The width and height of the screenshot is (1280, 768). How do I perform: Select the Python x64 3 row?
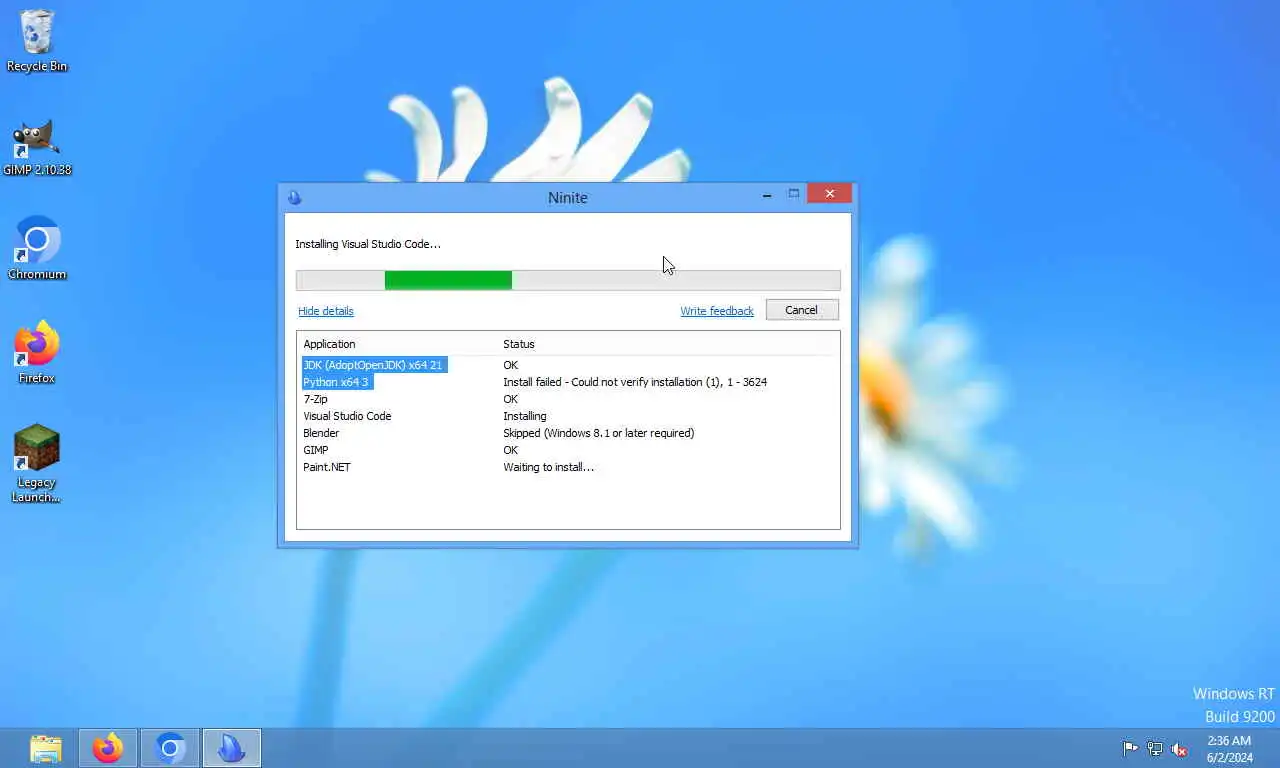pyautogui.click(x=568, y=382)
